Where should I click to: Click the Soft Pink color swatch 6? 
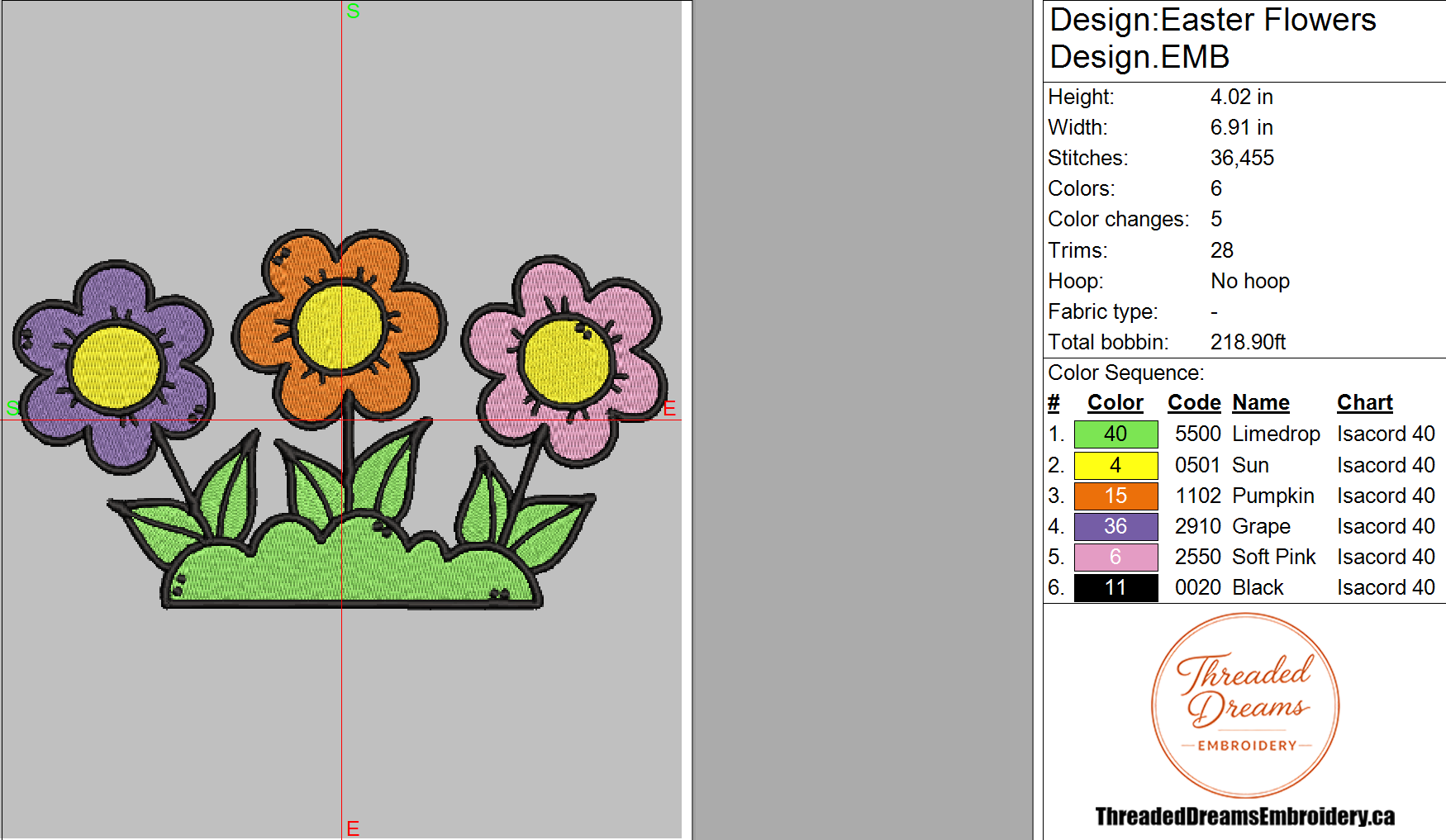[x=1115, y=558]
